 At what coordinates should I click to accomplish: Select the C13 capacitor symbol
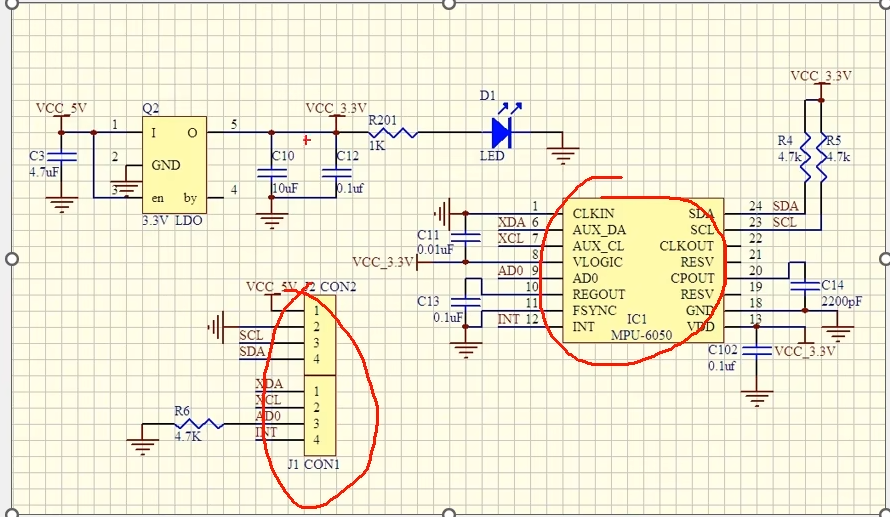coord(465,302)
